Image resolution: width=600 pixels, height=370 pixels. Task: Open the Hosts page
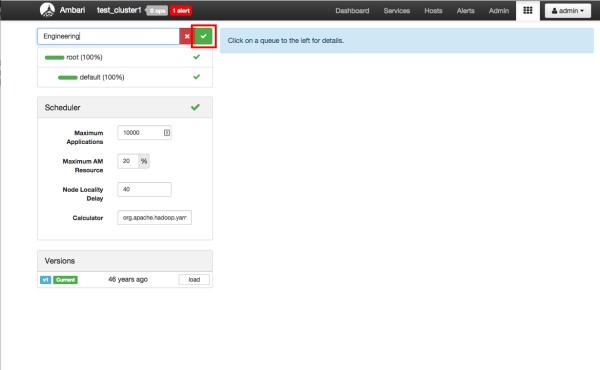[433, 11]
